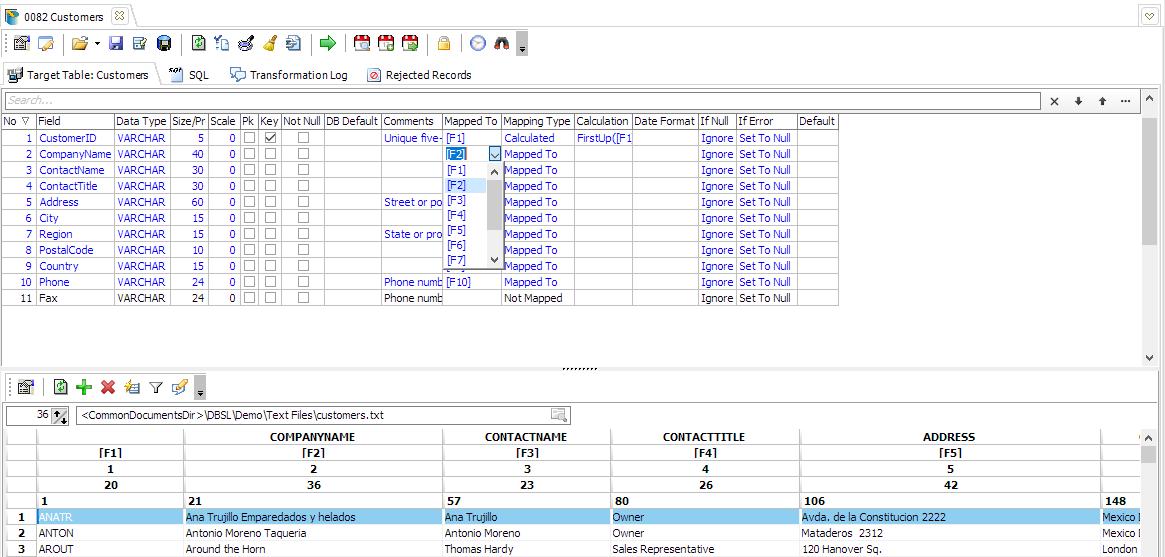This screenshot has width=1165, height=557.
Task: Check Not Null box for City row
Action: [x=303, y=218]
